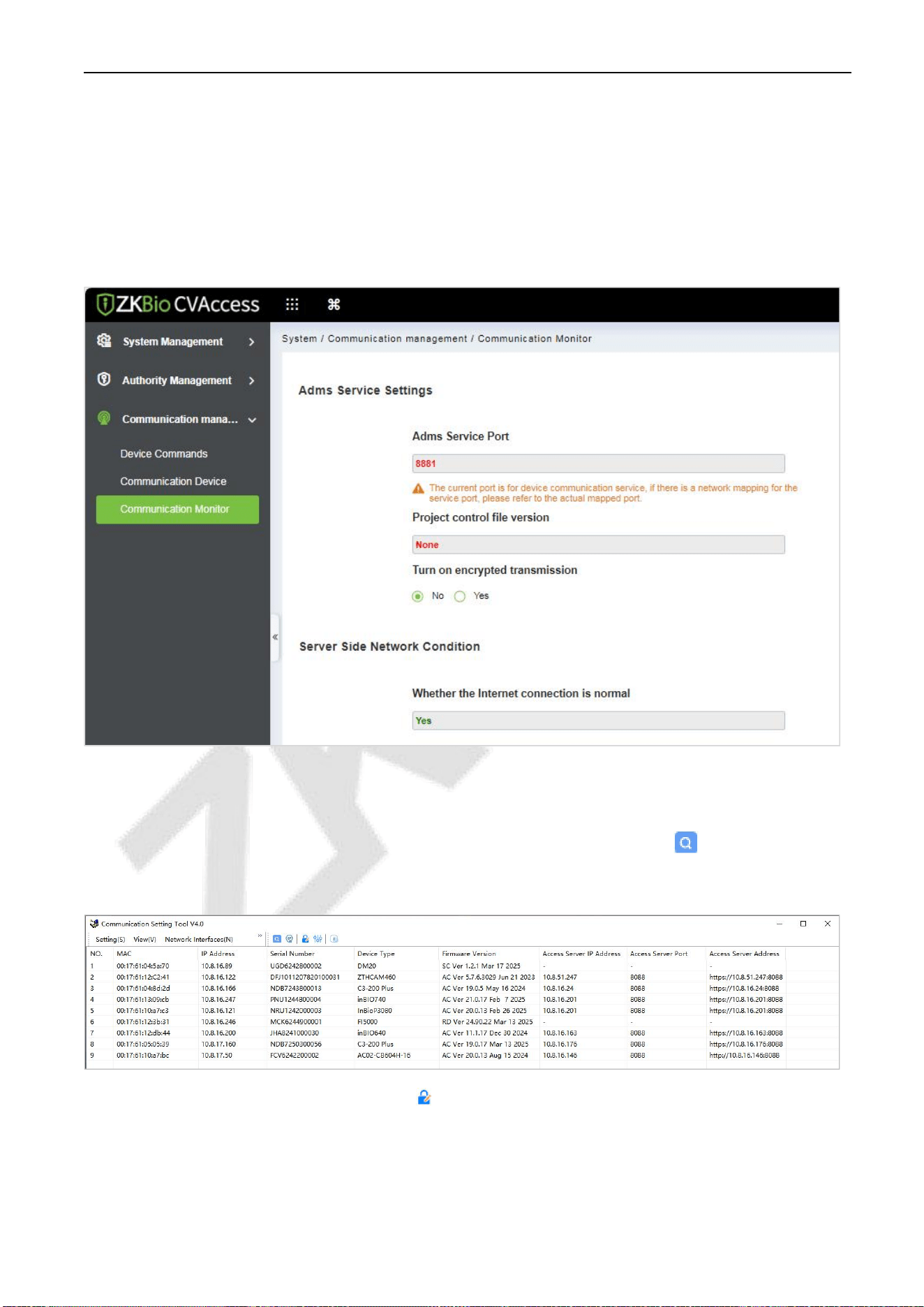This screenshot has height=1307, width=924.
Task: Click serial number MCK6244900001
Action: pyautogui.click(x=296, y=1022)
